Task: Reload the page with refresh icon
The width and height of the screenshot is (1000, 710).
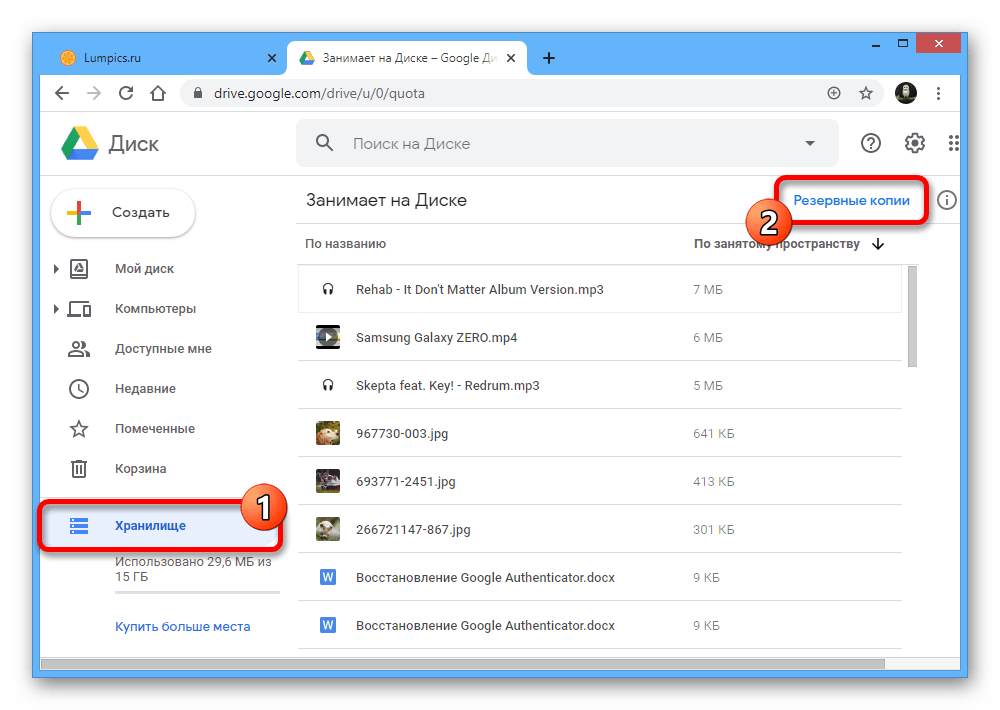Action: coord(126,93)
